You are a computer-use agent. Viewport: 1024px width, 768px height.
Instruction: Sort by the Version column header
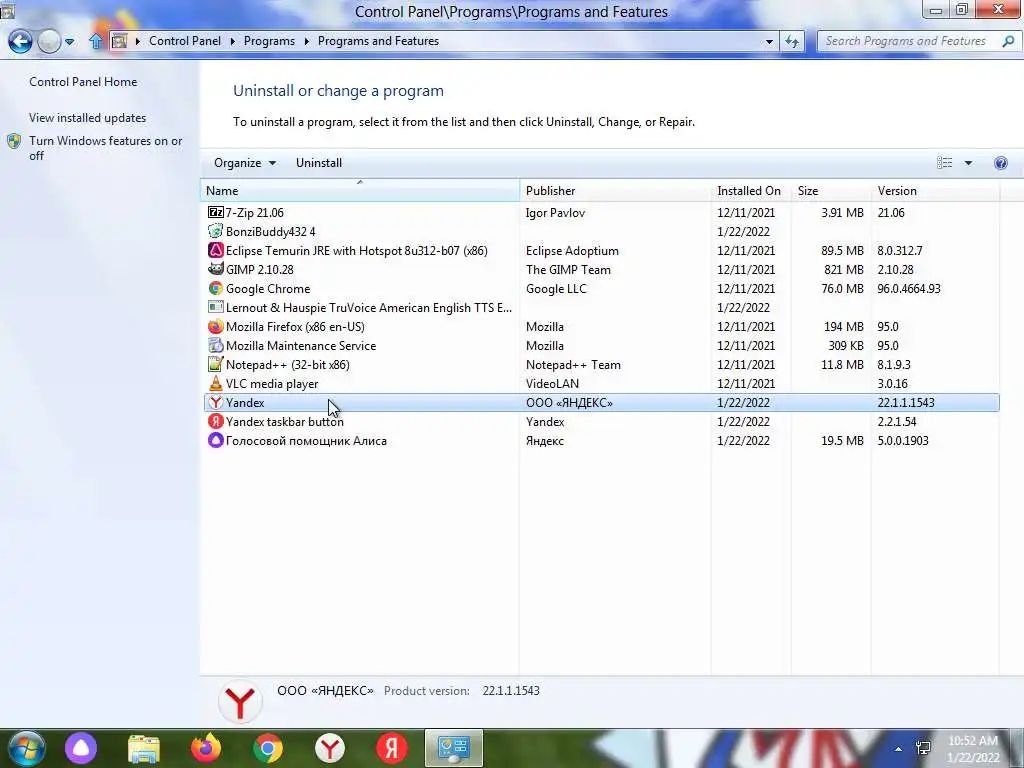pyautogui.click(x=935, y=191)
